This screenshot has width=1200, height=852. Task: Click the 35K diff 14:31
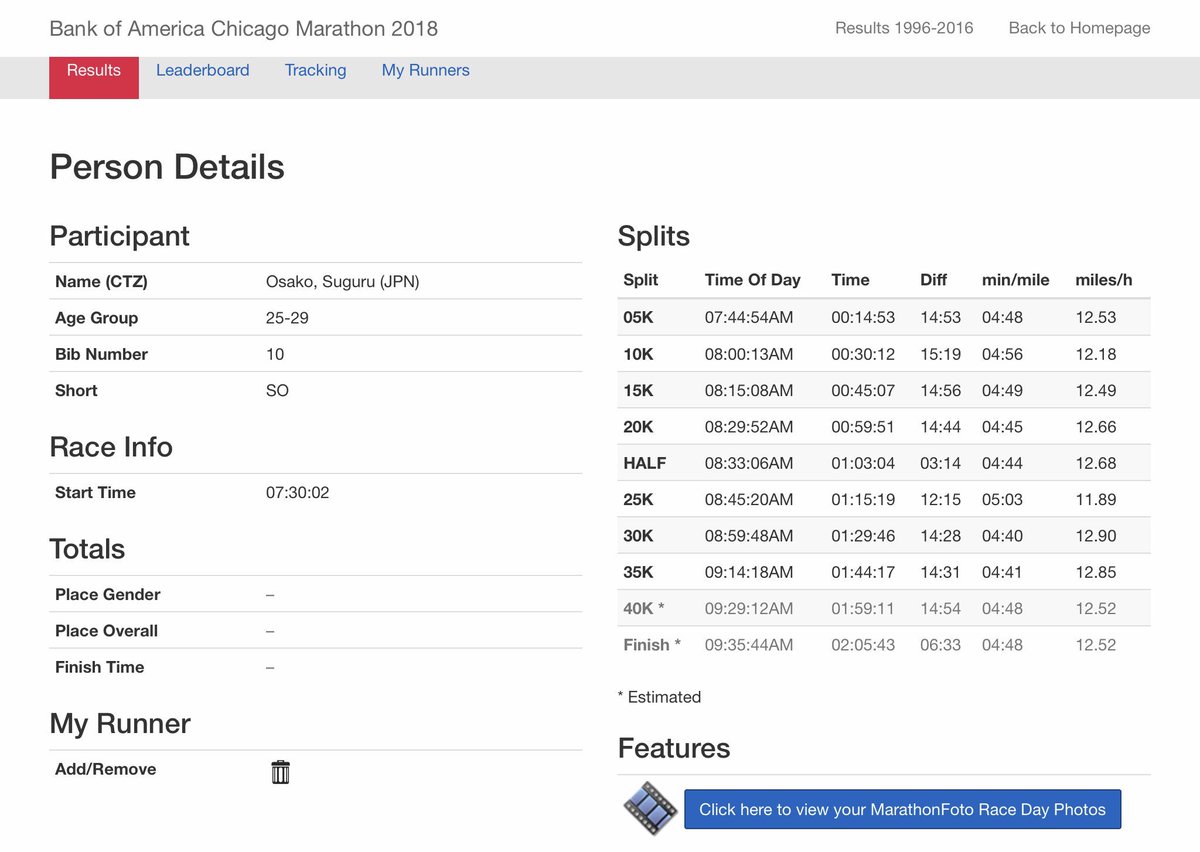[x=940, y=572]
